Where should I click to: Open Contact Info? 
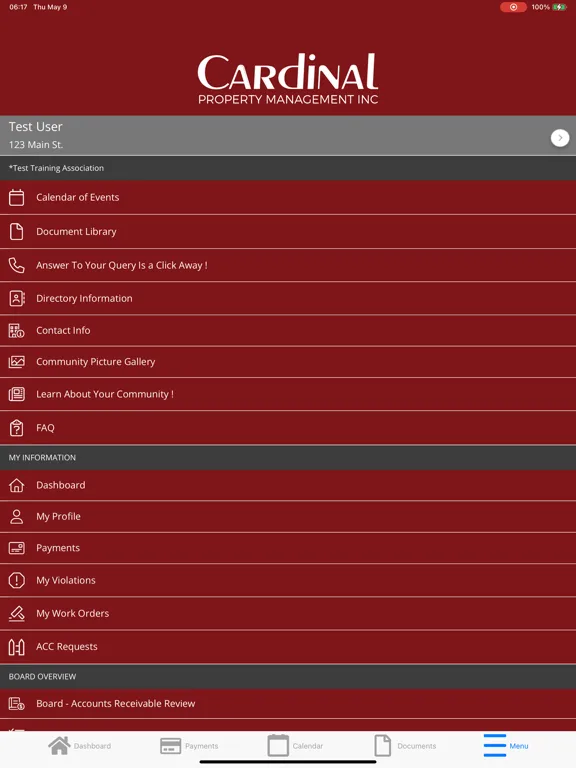[288, 331]
